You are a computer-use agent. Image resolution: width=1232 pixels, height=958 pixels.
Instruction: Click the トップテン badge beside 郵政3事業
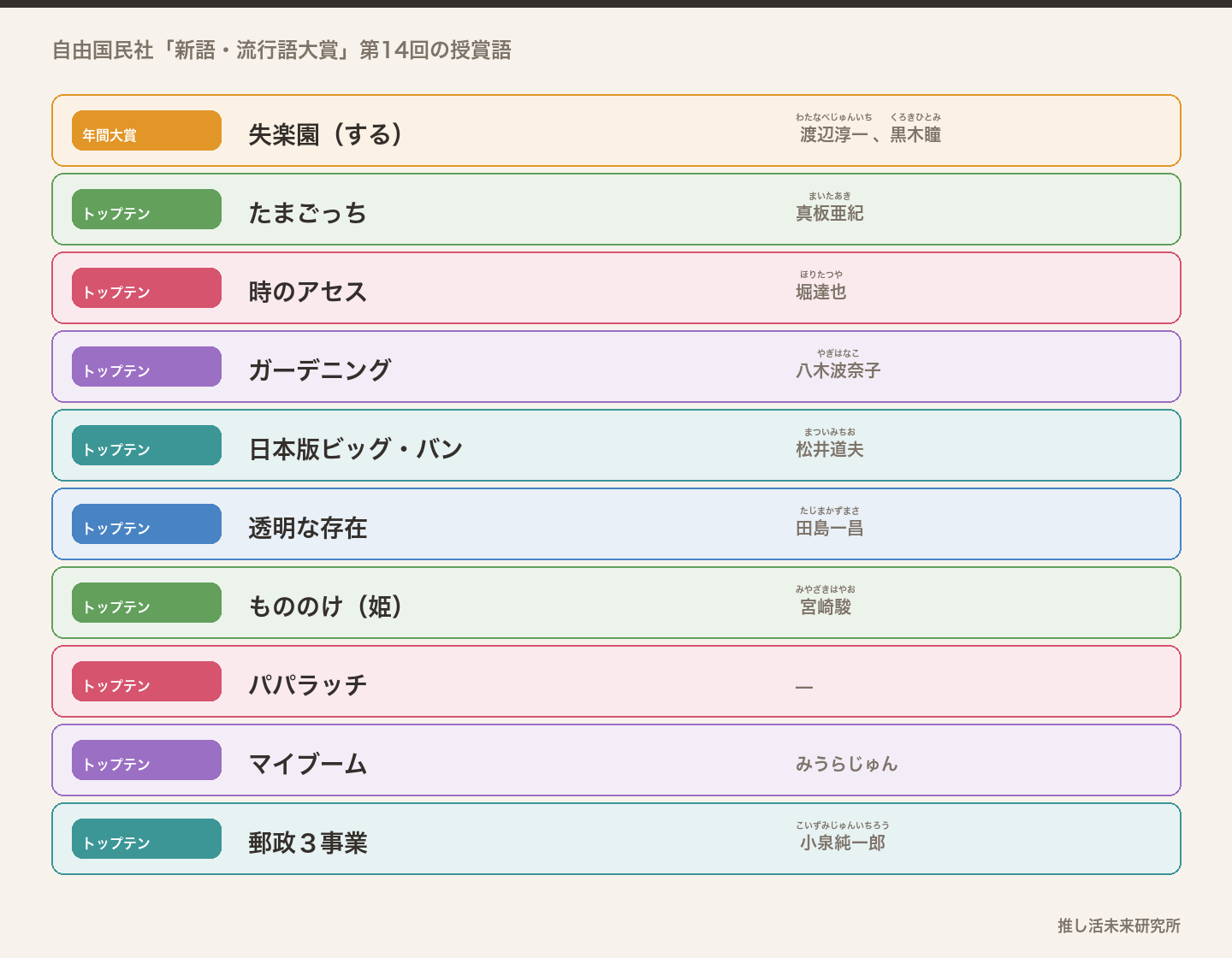146,839
